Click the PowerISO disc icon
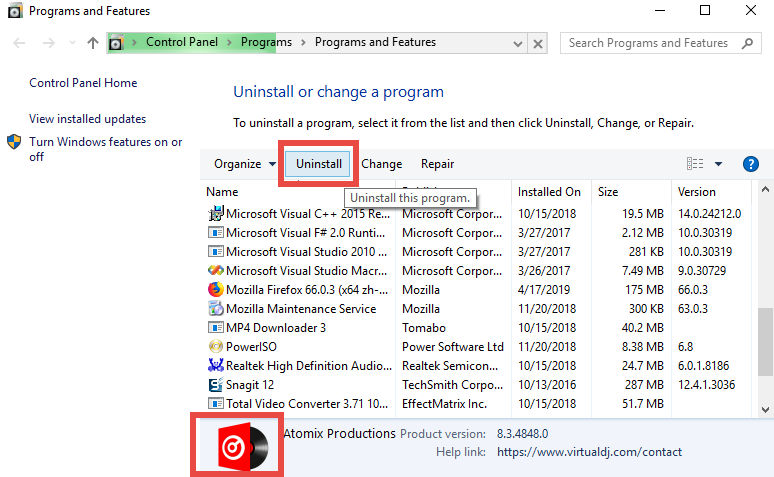This screenshot has width=774, height=477. tap(216, 347)
